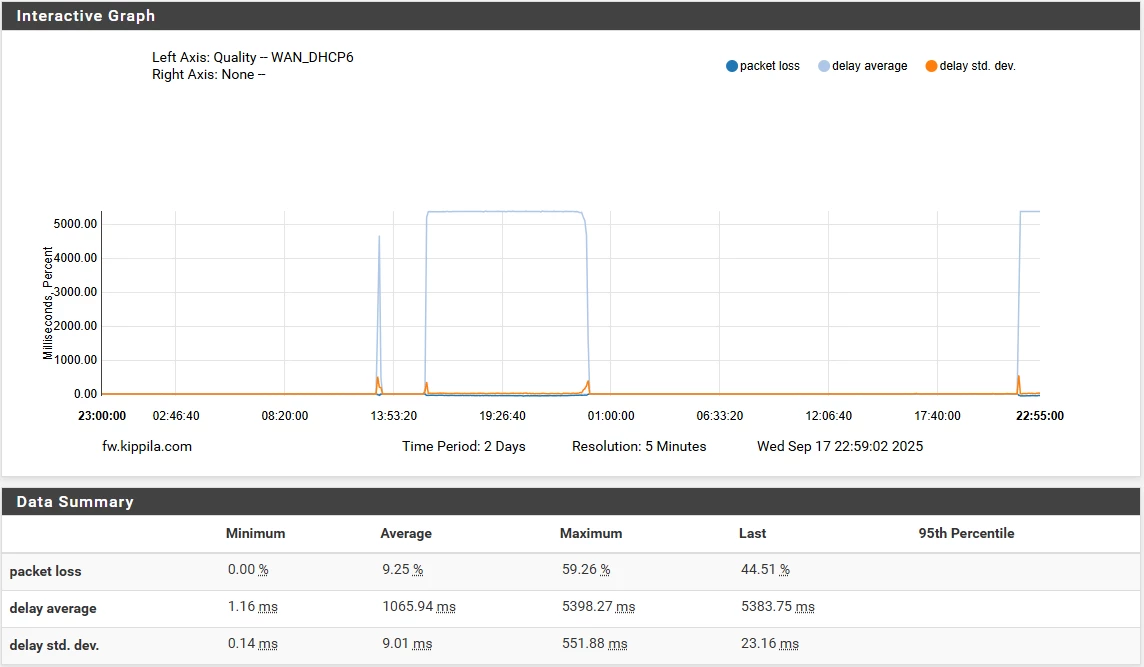Click the delay std. dev. row label

54,645
